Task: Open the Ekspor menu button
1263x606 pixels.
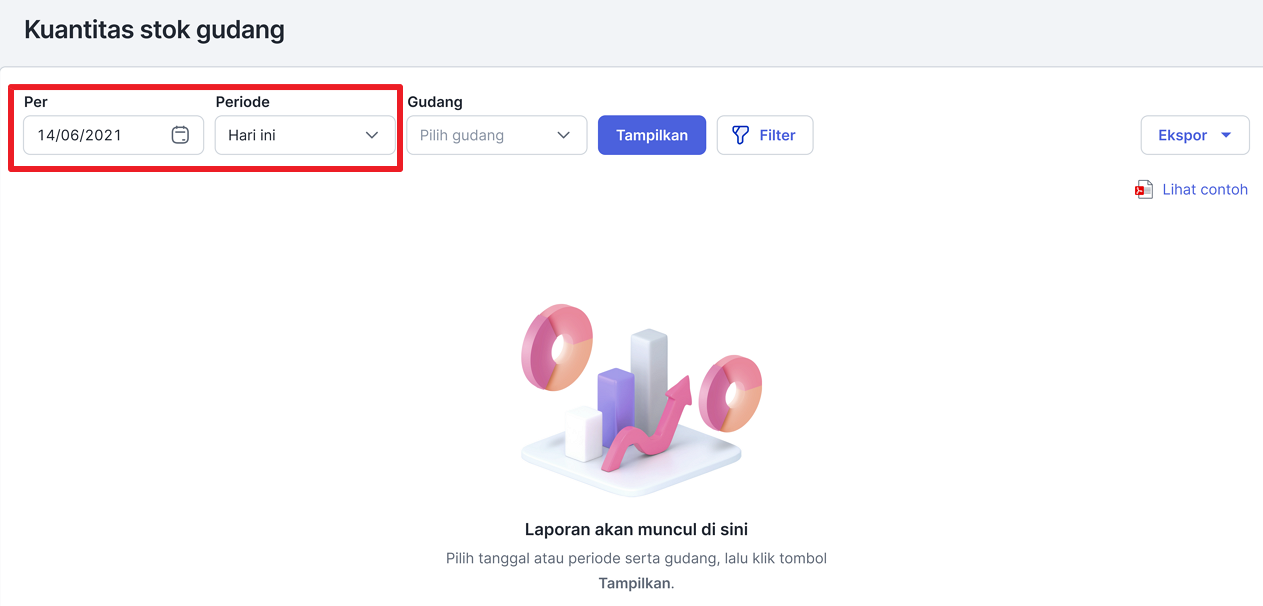Action: (1195, 135)
